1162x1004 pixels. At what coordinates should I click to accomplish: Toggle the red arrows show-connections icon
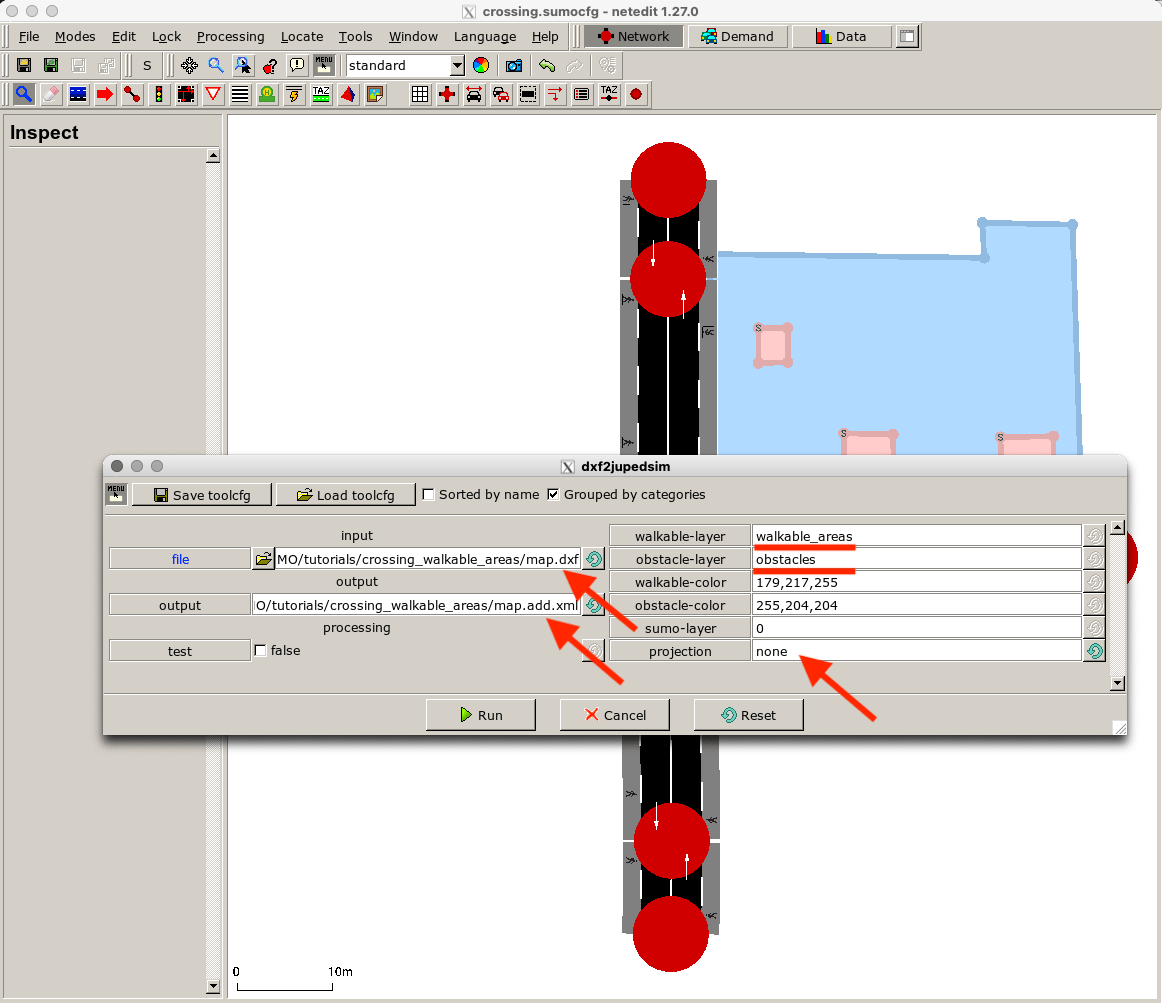(555, 94)
